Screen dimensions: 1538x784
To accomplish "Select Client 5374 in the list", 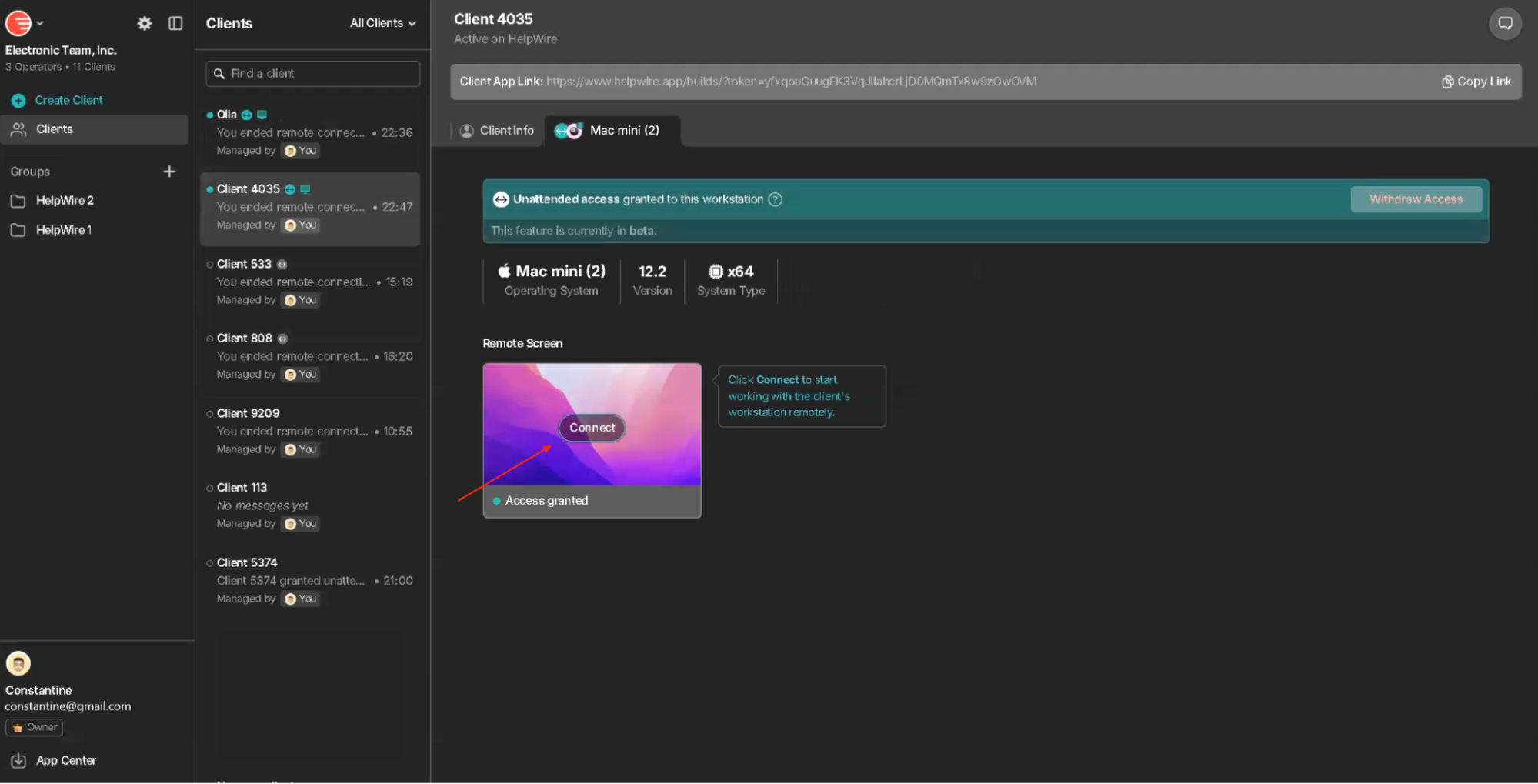I will pyautogui.click(x=310, y=580).
